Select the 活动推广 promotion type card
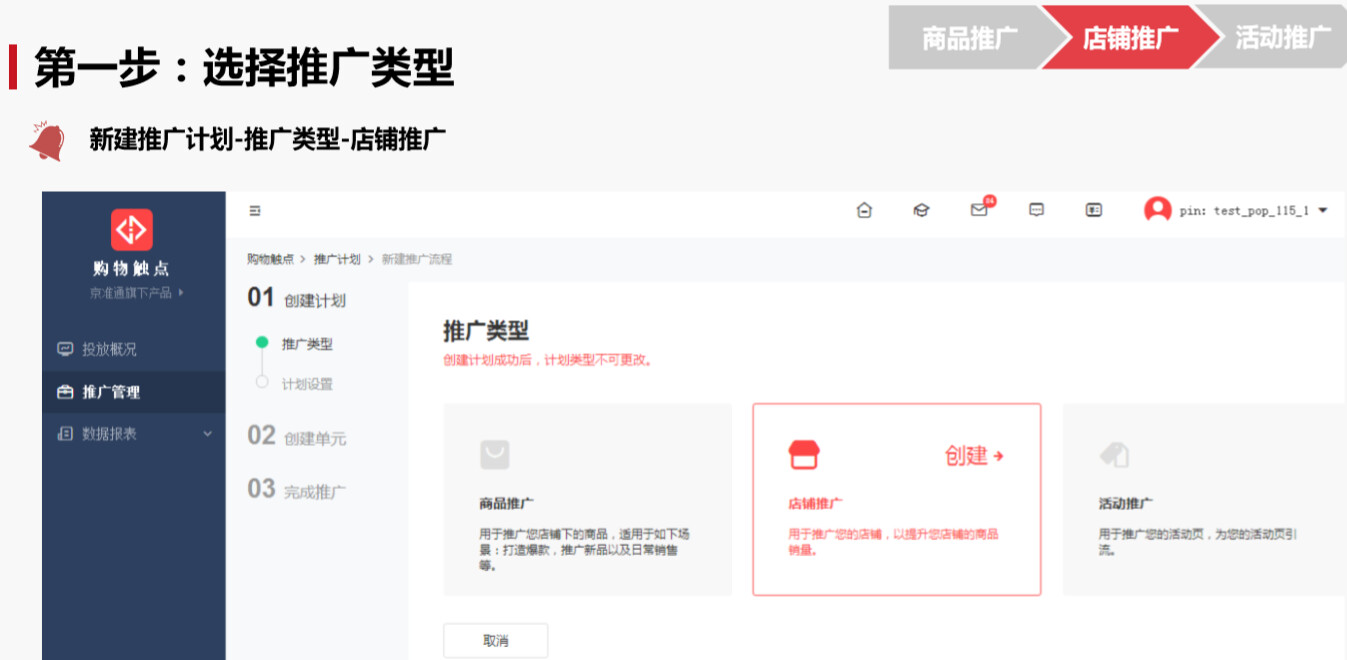The height and width of the screenshot is (660, 1347). [x=1203, y=499]
